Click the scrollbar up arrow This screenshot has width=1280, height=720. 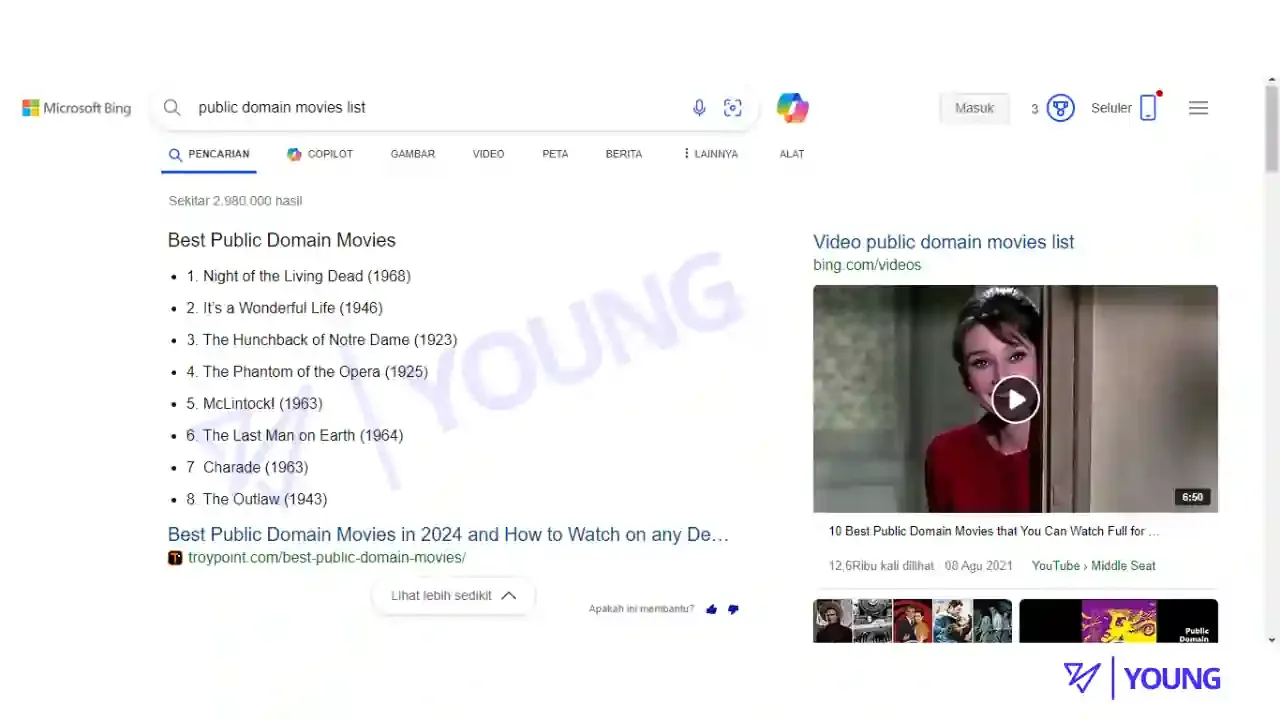[x=1272, y=79]
